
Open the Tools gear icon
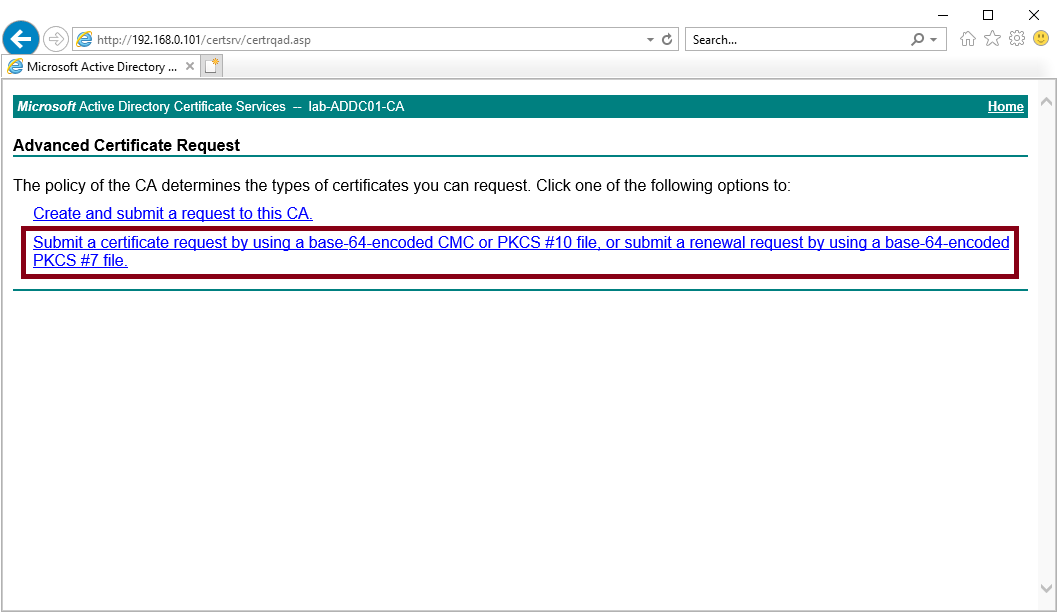point(1017,38)
